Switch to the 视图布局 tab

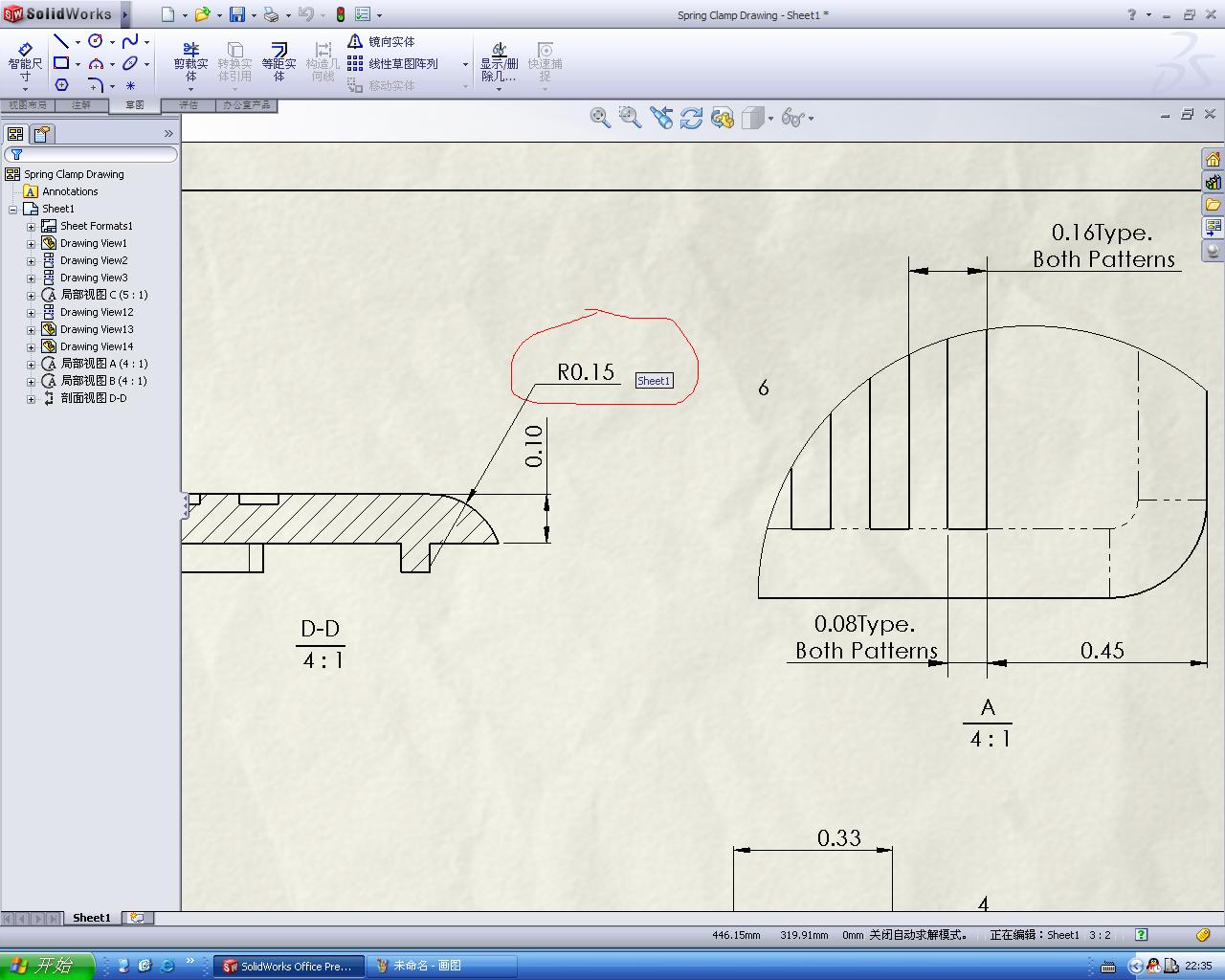[27, 105]
